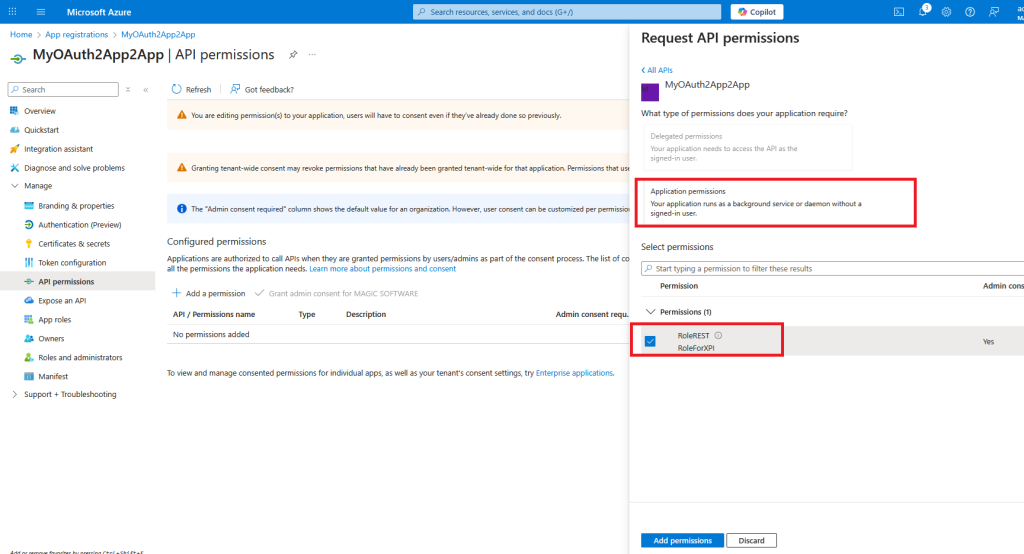The height and width of the screenshot is (554, 1024).
Task: Click the Add permissions button
Action: pyautogui.click(x=680, y=540)
